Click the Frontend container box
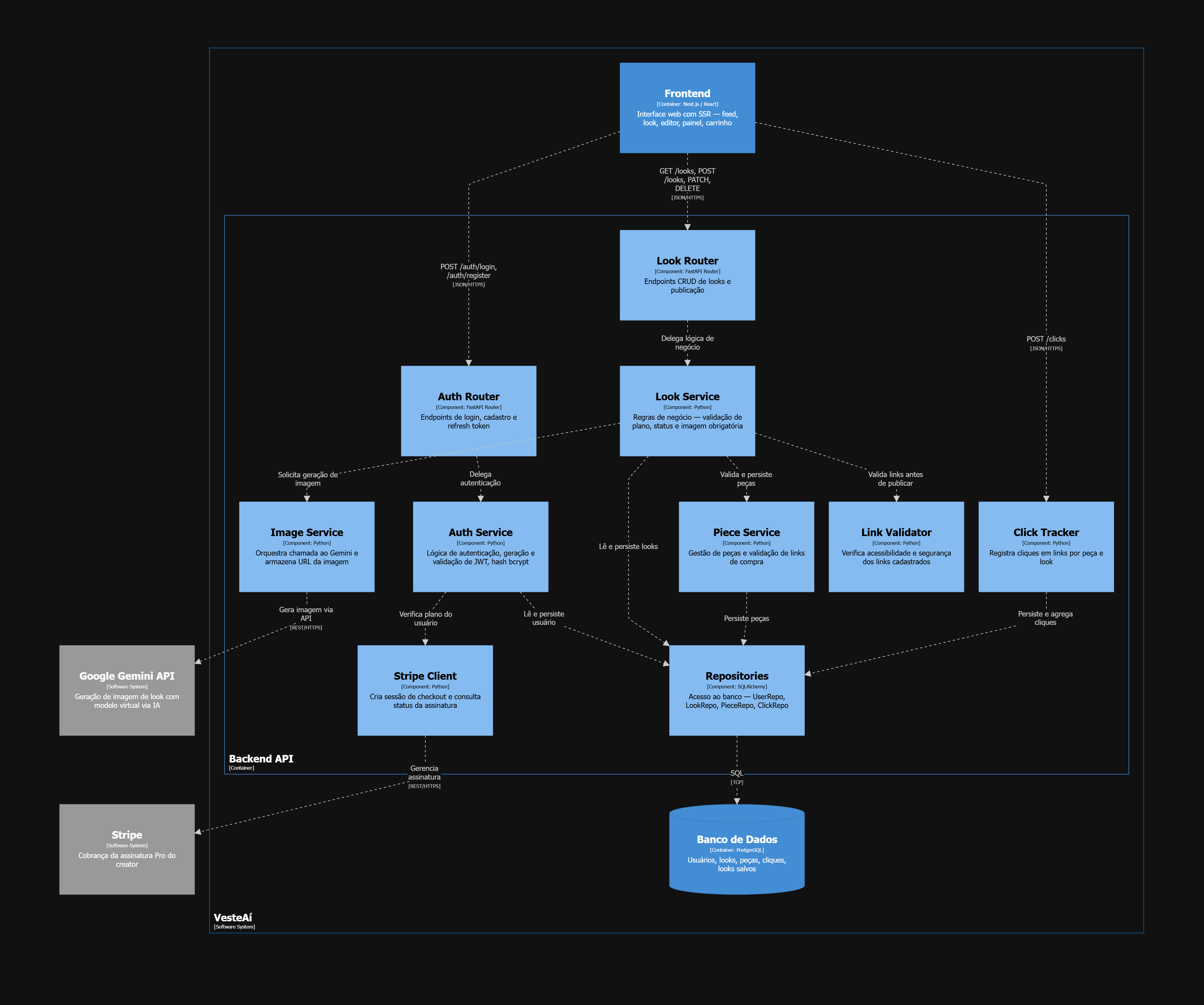The height and width of the screenshot is (1005, 1204). pos(687,108)
